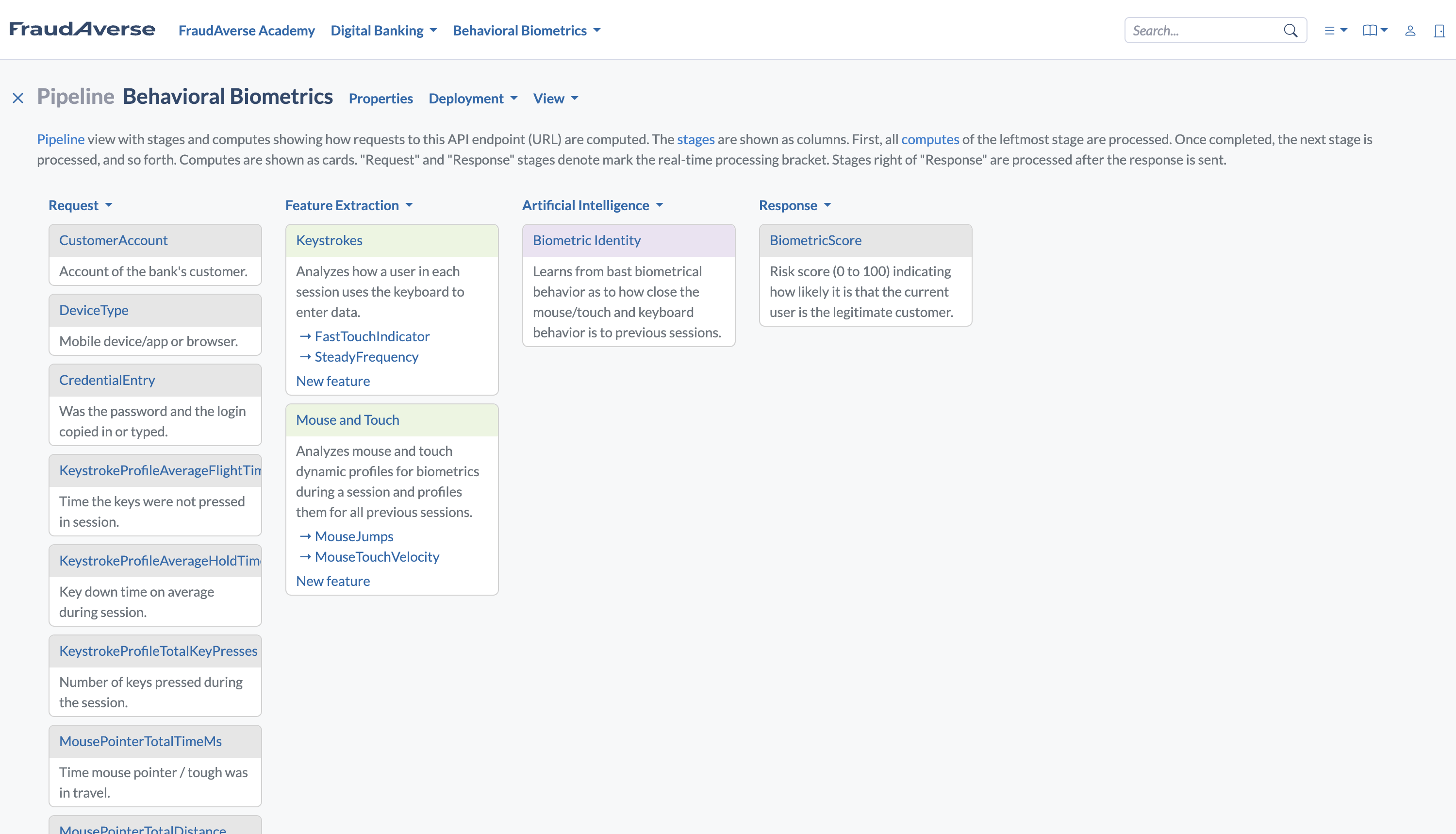Image resolution: width=1456 pixels, height=834 pixels.
Task: Open the Request stage dropdown
Action: coord(81,205)
